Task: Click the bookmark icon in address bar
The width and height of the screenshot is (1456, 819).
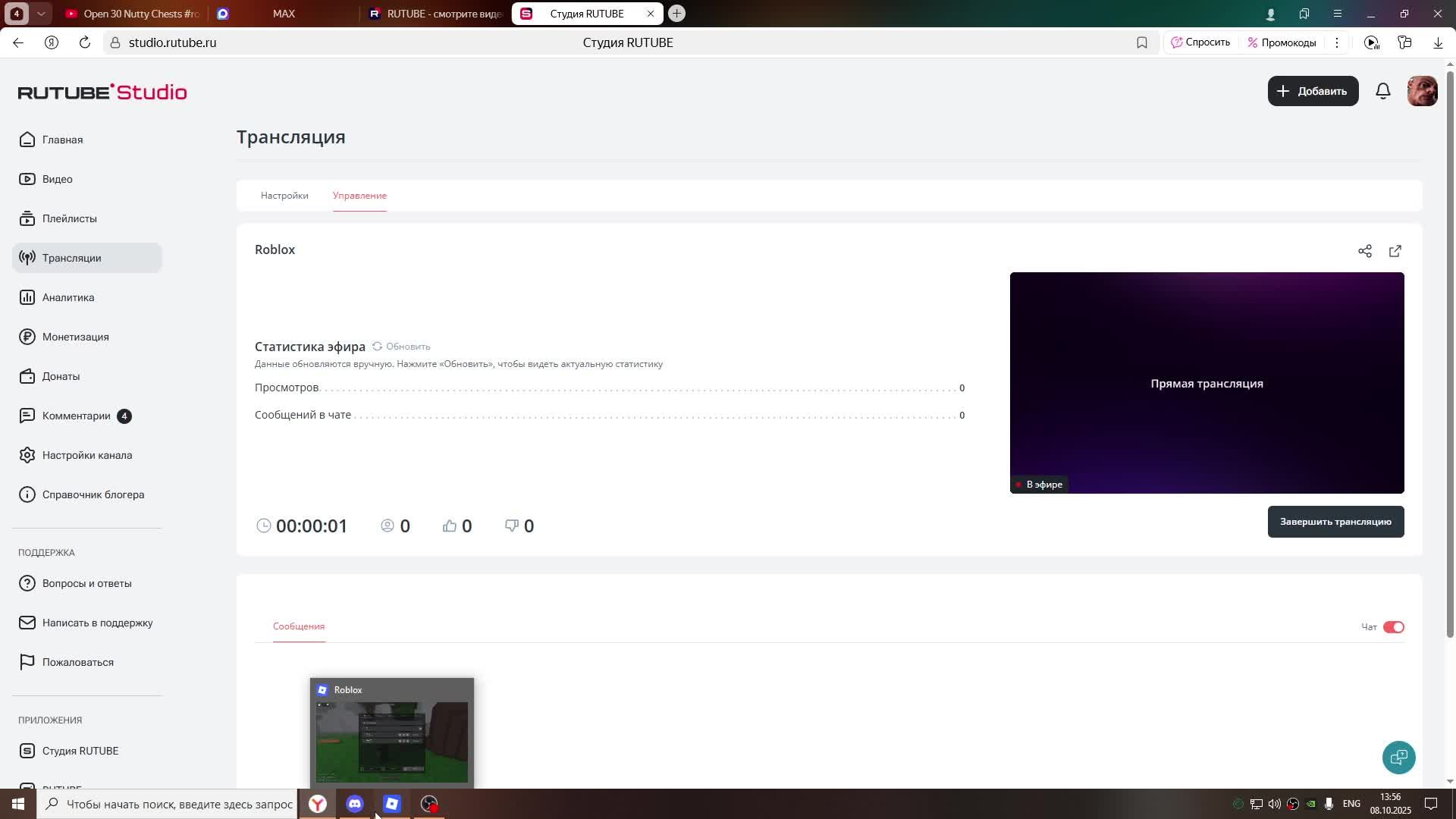Action: coord(1142,43)
